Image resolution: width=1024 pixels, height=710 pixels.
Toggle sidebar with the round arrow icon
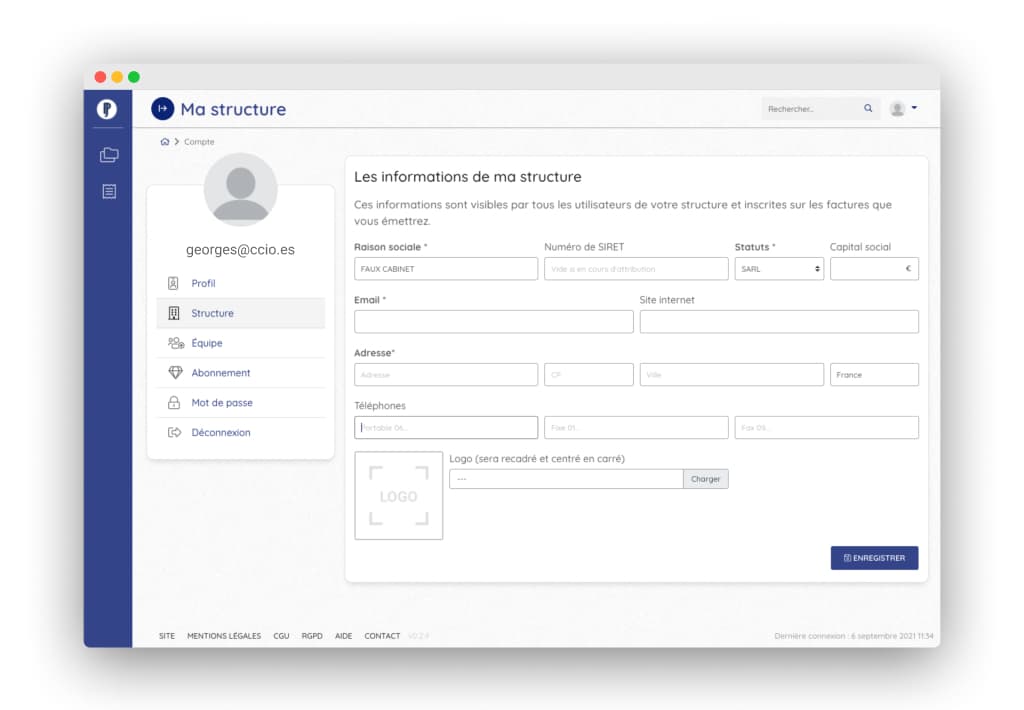(162, 109)
